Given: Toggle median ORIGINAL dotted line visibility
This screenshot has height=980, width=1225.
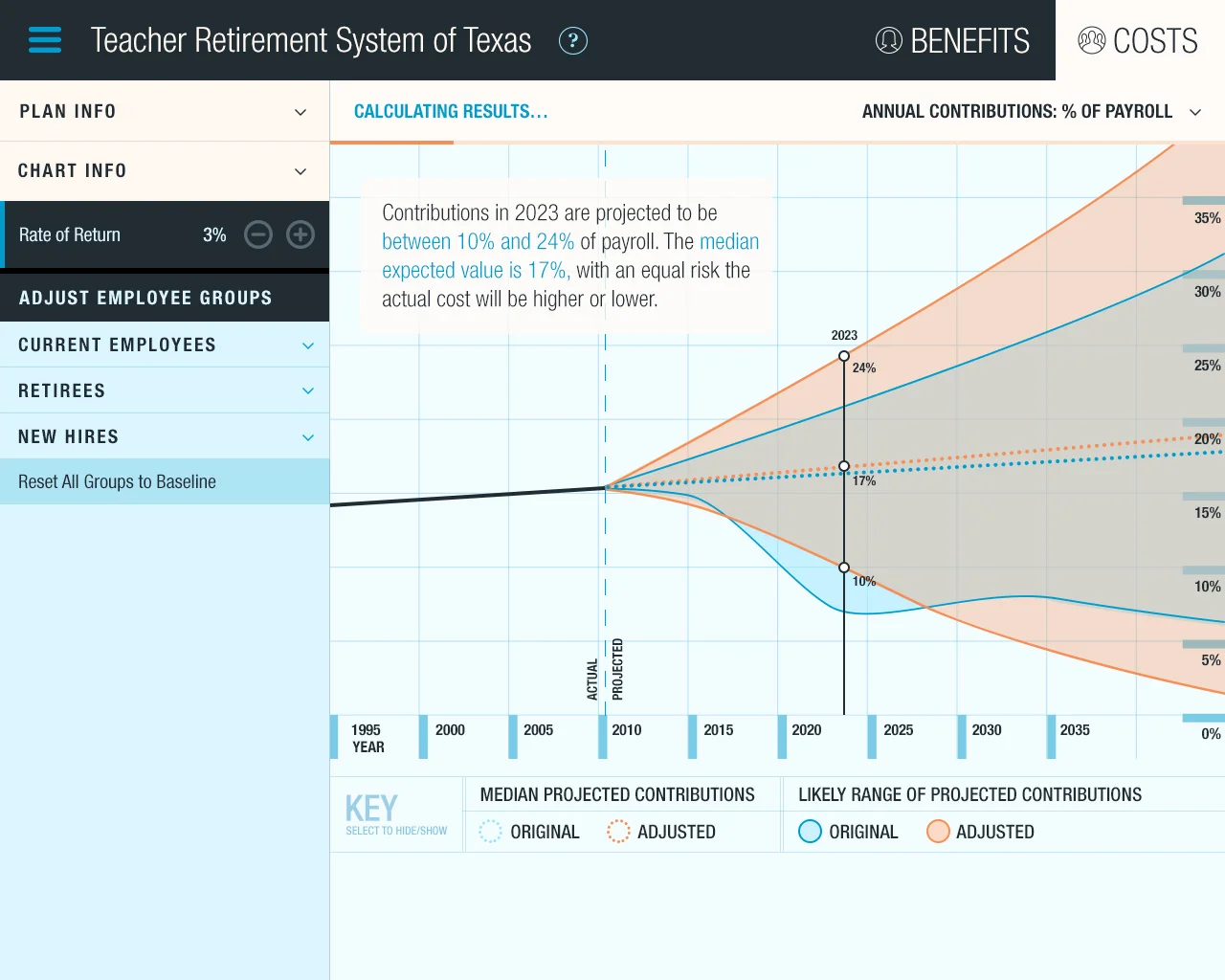Looking at the screenshot, I should pyautogui.click(x=530, y=832).
